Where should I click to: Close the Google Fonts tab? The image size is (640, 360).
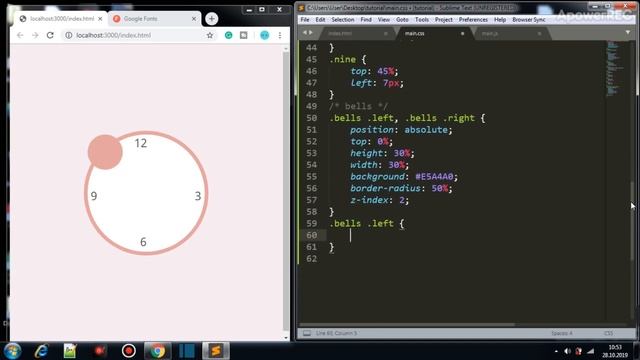pyautogui.click(x=194, y=19)
